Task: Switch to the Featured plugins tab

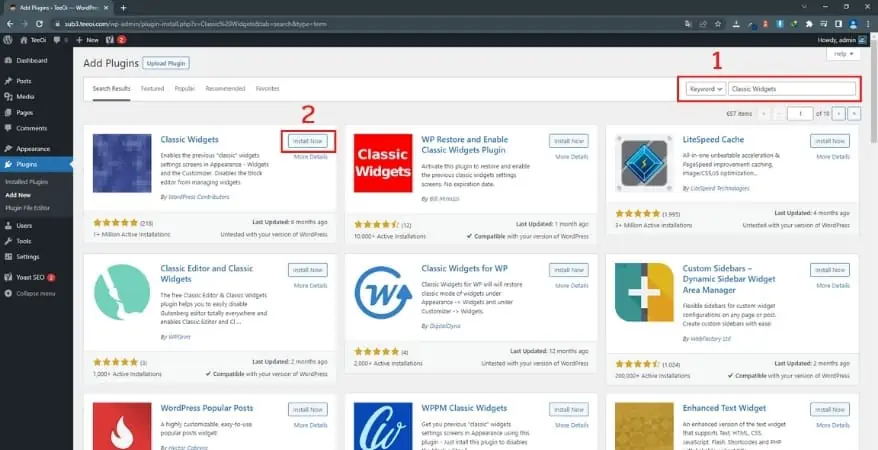Action: click(x=152, y=88)
